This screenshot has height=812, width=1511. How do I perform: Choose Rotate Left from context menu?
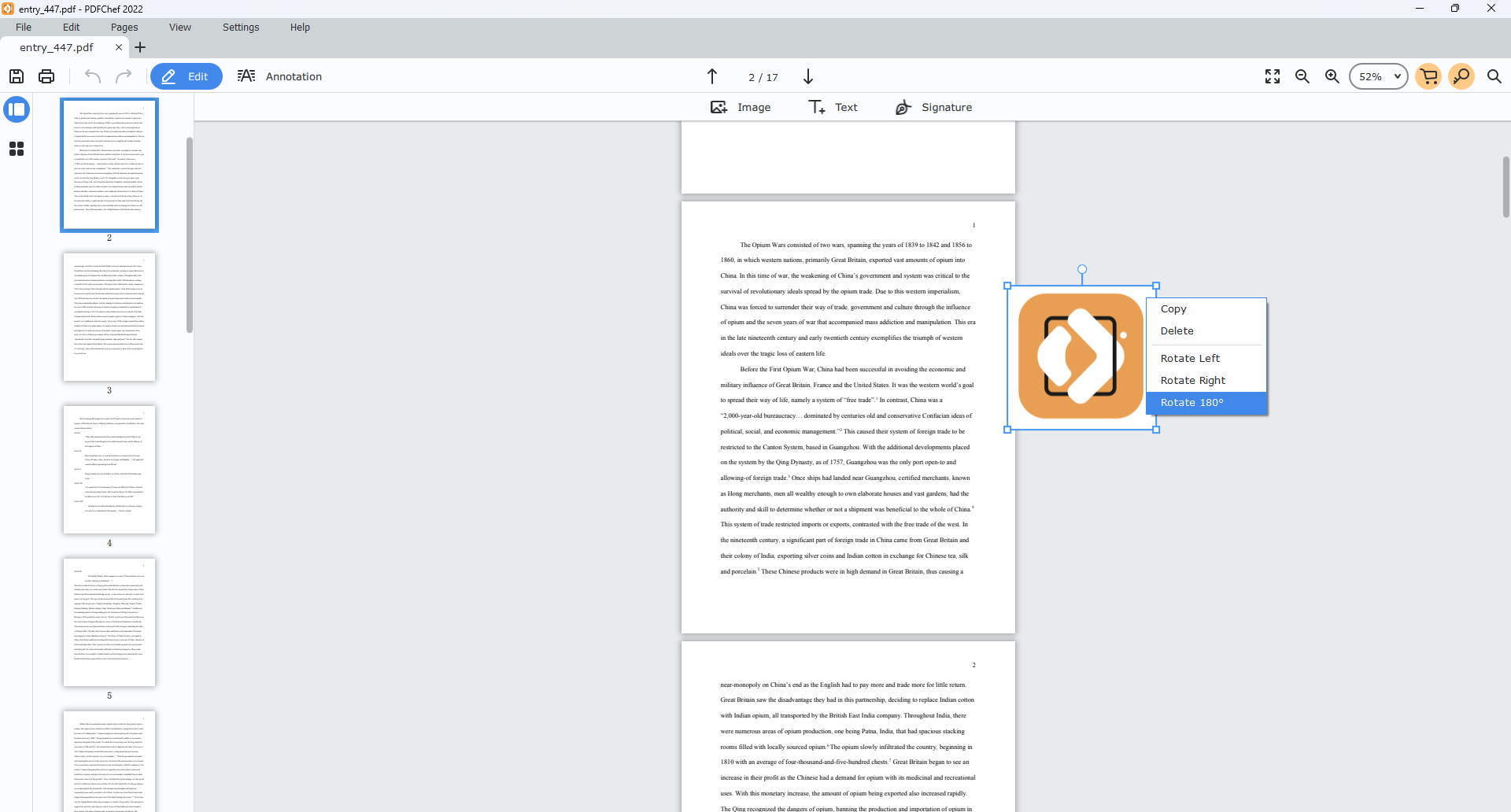pyautogui.click(x=1206, y=359)
